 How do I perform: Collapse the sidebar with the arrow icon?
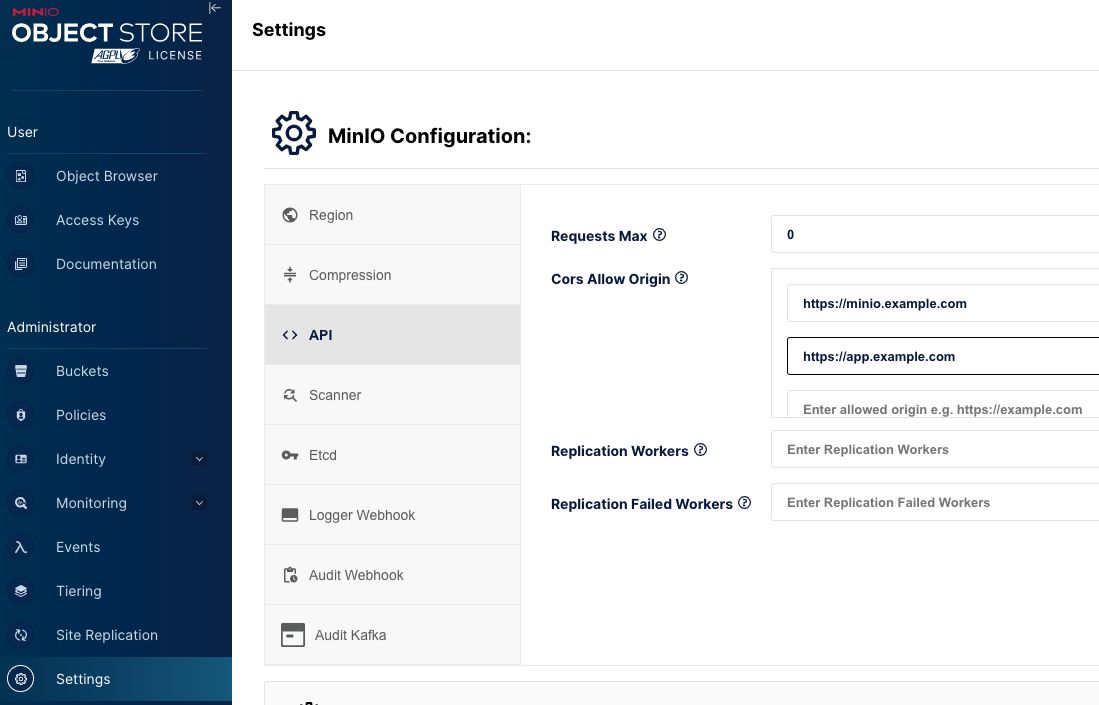point(214,8)
